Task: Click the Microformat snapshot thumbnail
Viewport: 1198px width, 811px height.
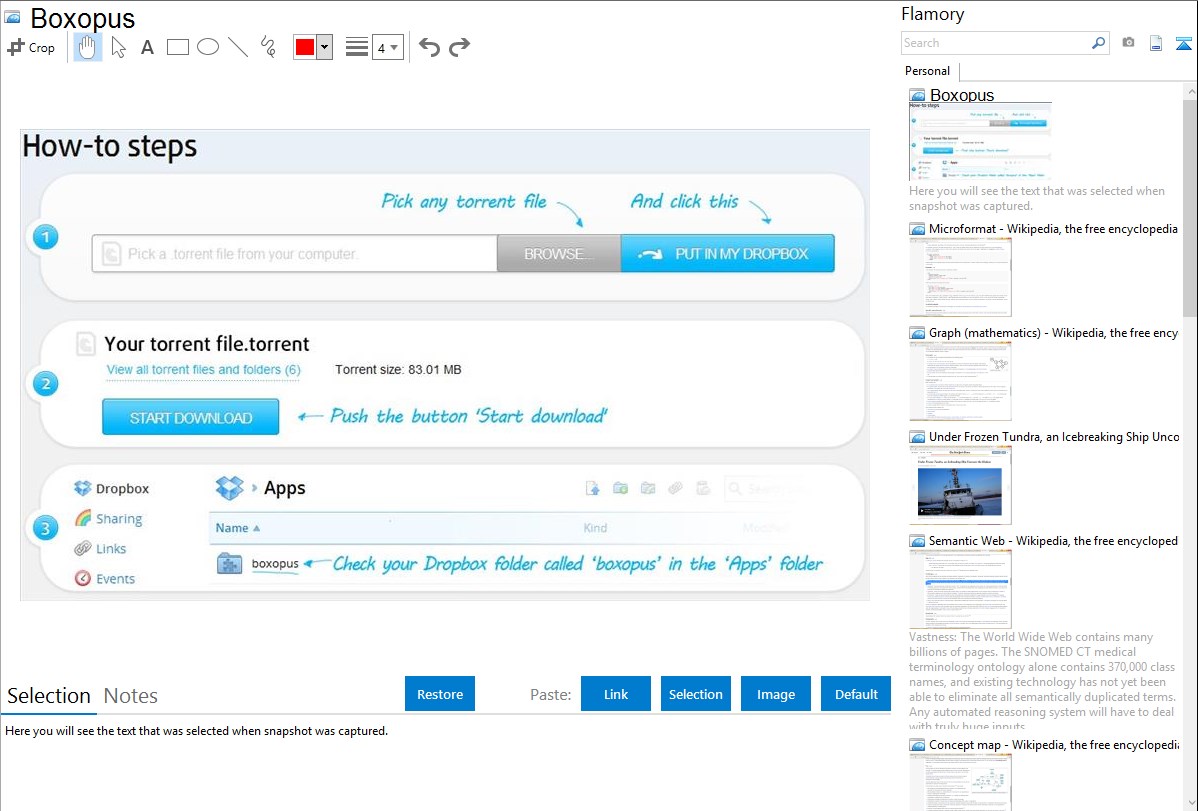Action: pyautogui.click(x=960, y=277)
